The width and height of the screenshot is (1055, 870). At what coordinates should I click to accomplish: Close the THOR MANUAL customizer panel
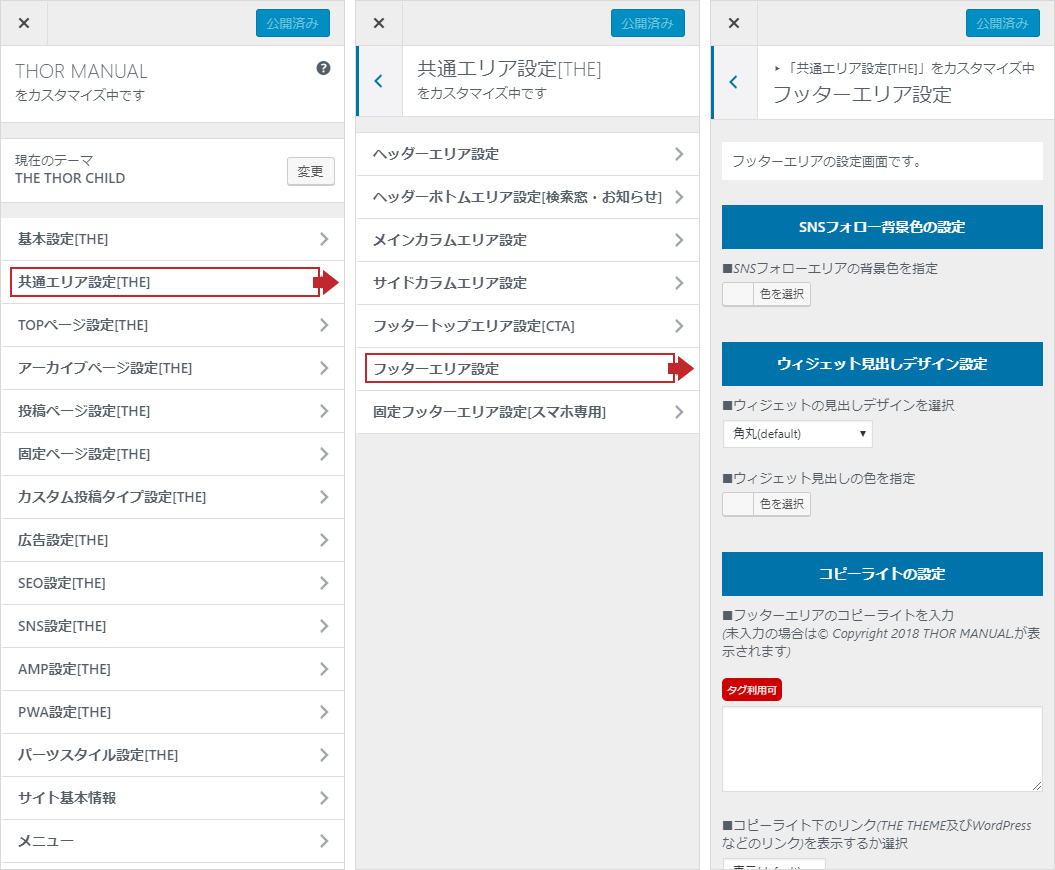24,23
